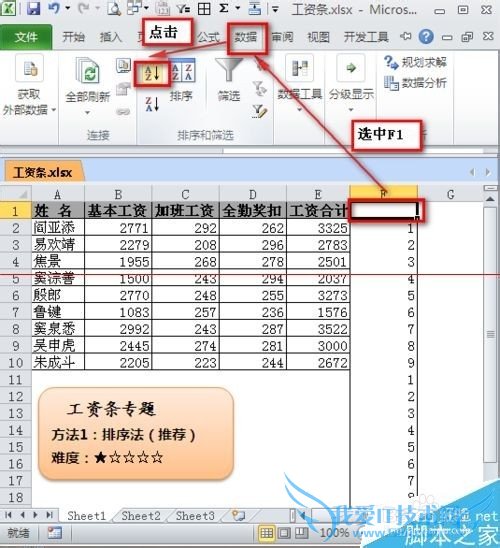
Task: Expand the 全部刷新 dropdown arrow
Action: click(88, 113)
